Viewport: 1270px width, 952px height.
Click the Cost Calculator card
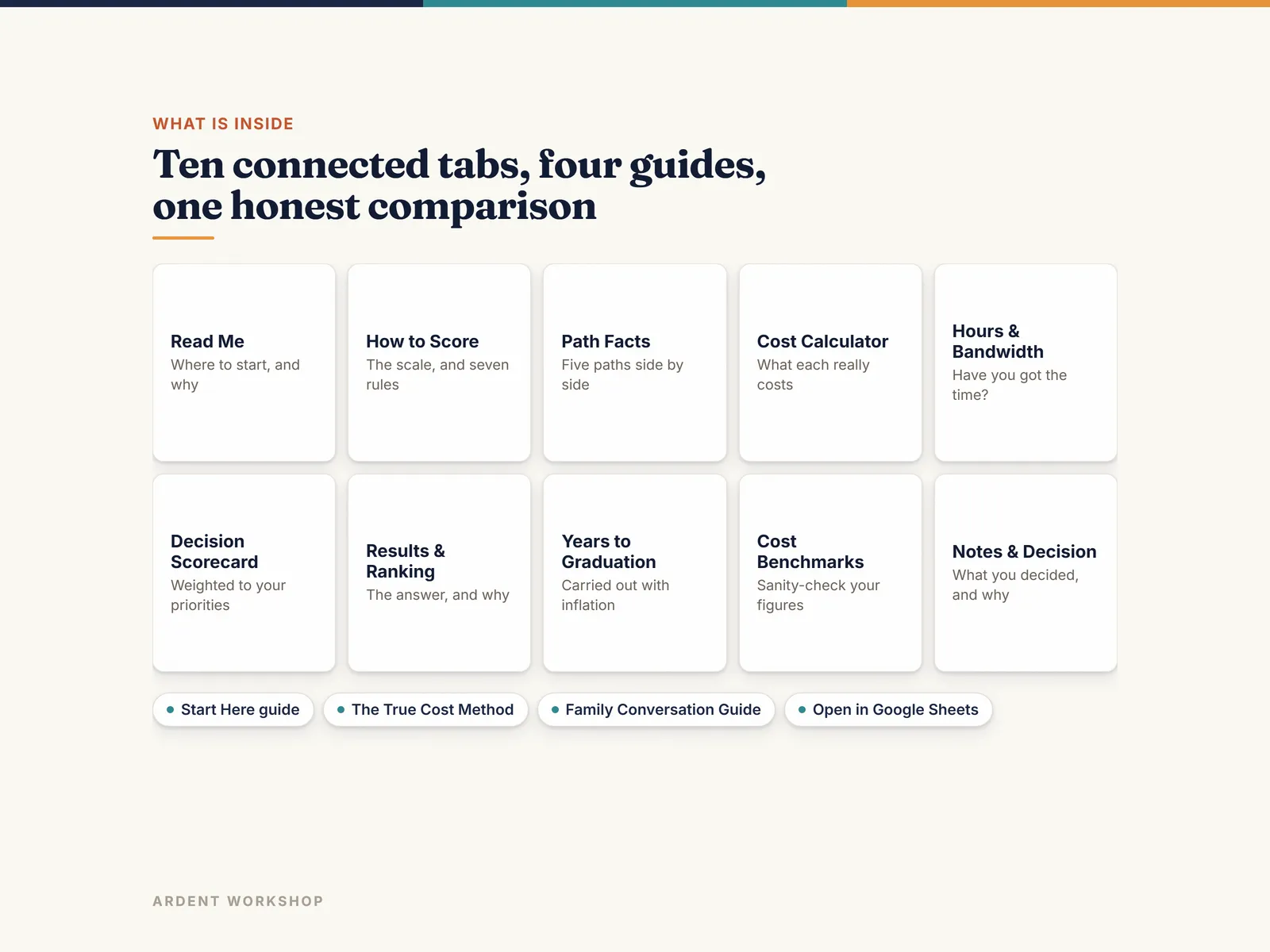click(x=830, y=363)
